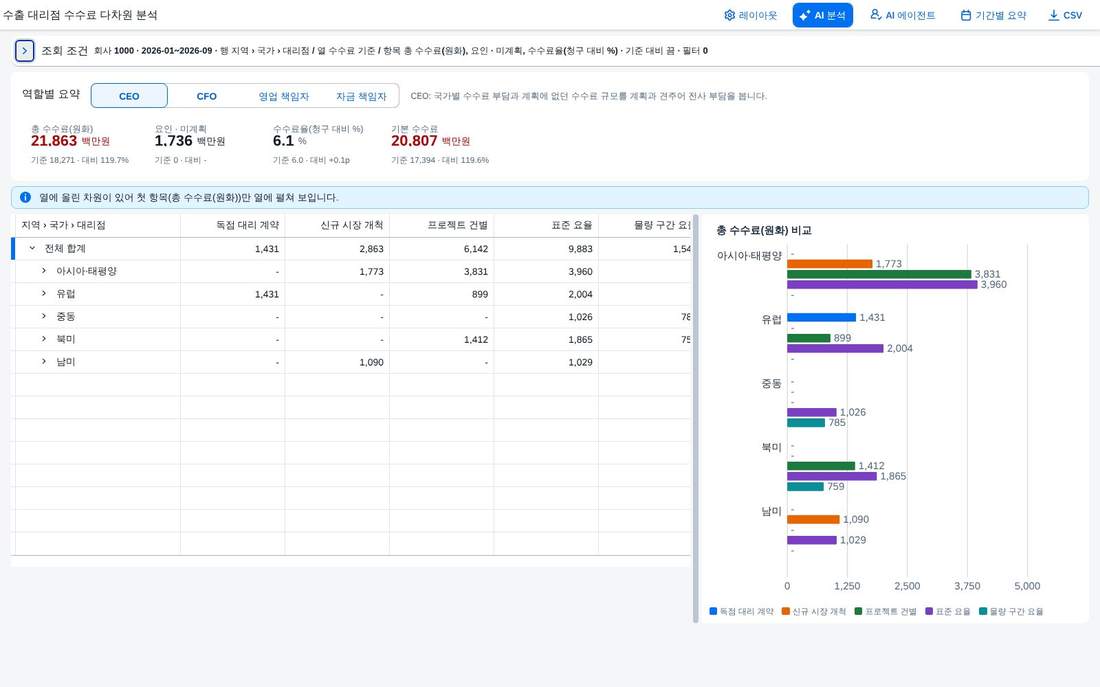Click the 표준 요율 column header

(546, 225)
